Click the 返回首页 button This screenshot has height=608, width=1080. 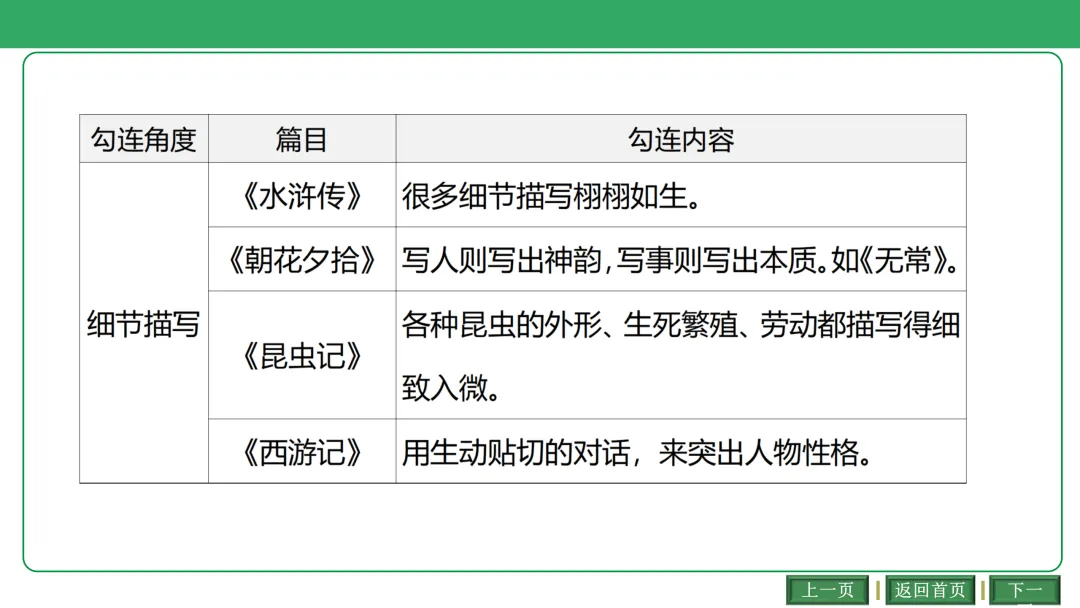930,590
